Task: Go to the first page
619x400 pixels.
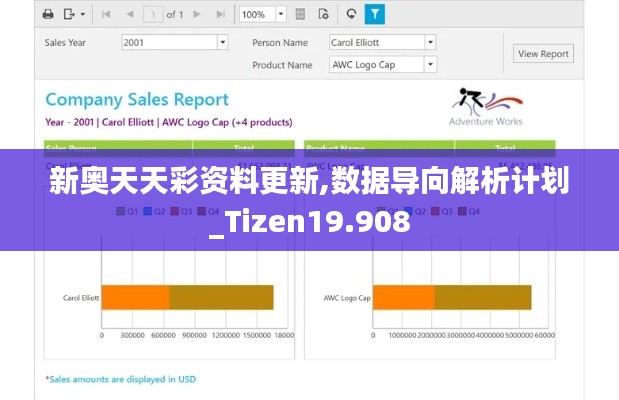Action: [105, 15]
